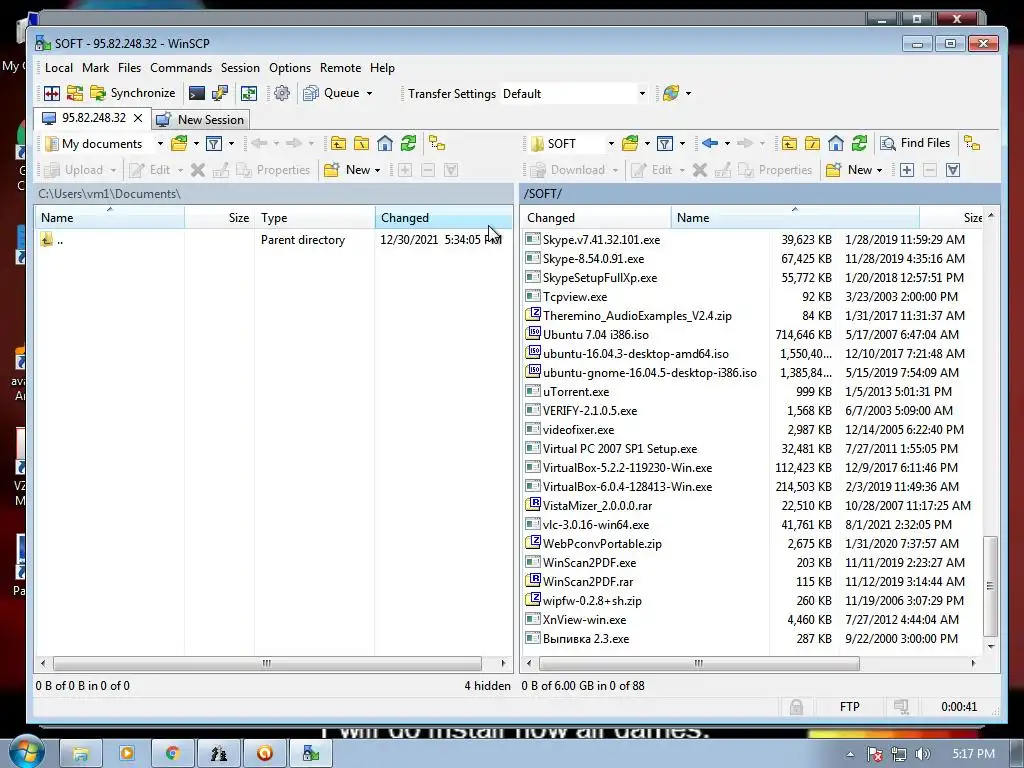Select uTorrent.exe file

click(575, 392)
